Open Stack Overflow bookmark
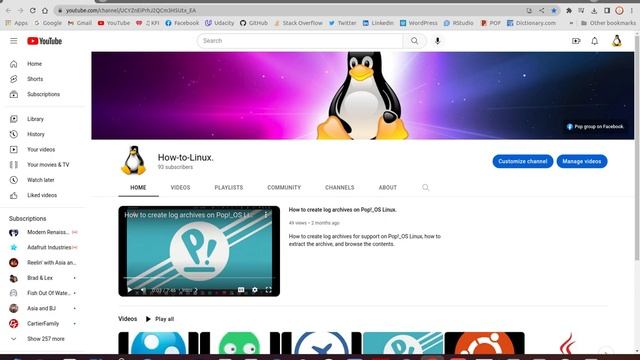 (298, 23)
